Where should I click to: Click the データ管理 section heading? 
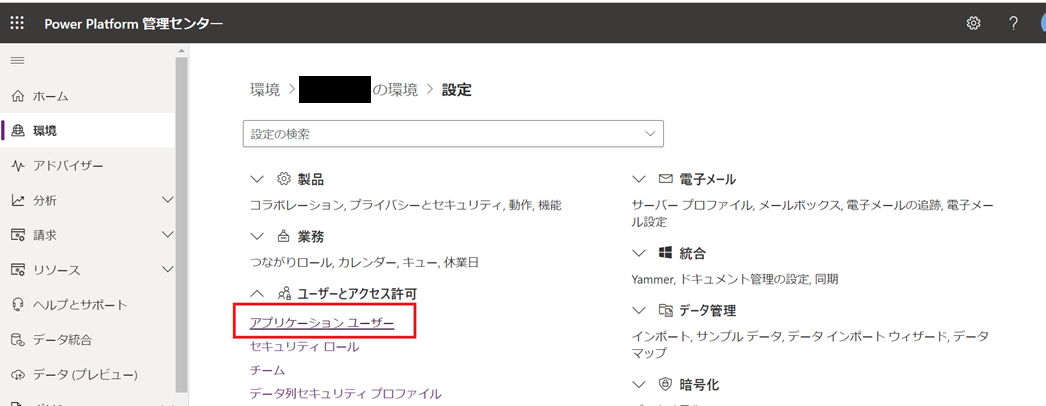click(707, 310)
